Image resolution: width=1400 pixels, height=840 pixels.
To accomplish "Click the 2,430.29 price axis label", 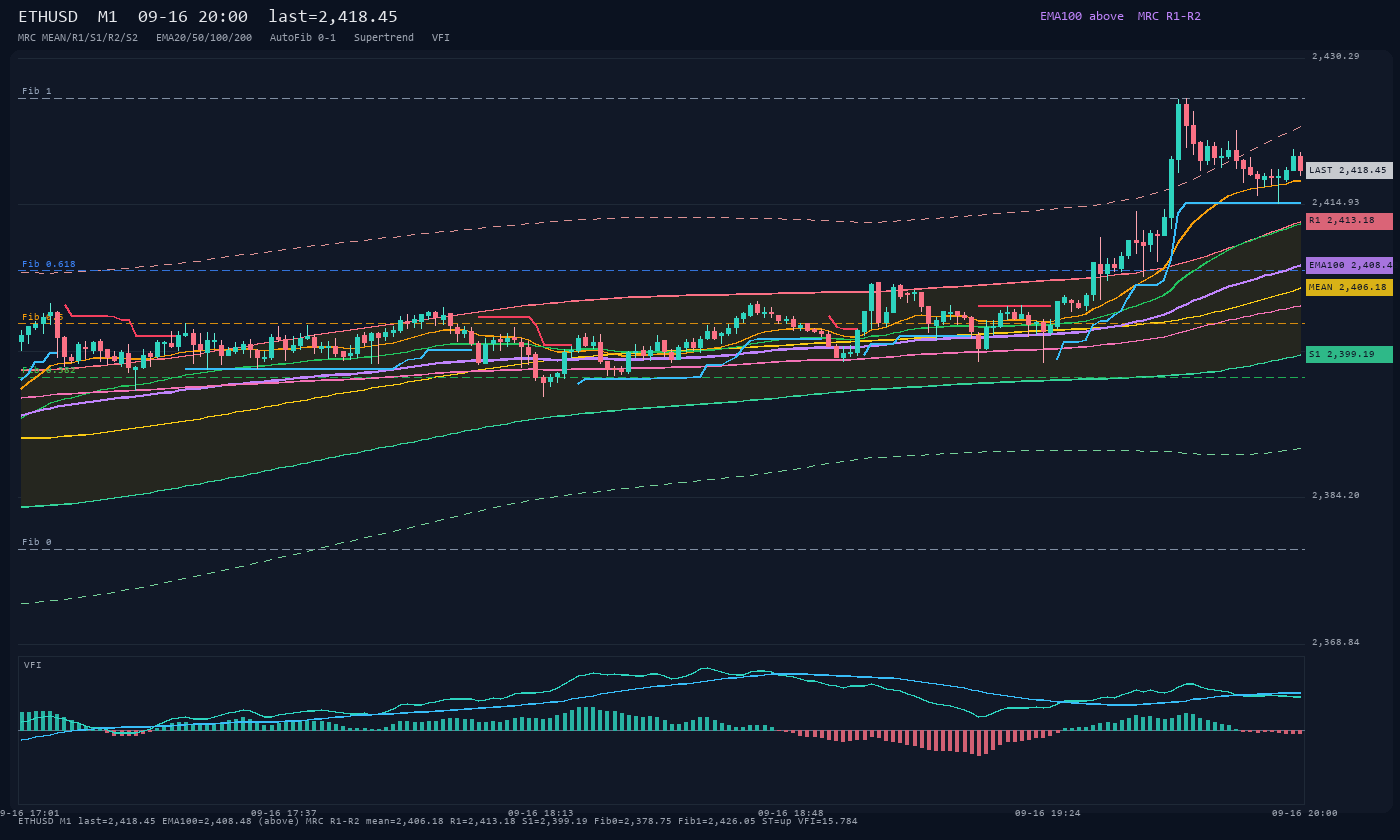I will (1336, 56).
